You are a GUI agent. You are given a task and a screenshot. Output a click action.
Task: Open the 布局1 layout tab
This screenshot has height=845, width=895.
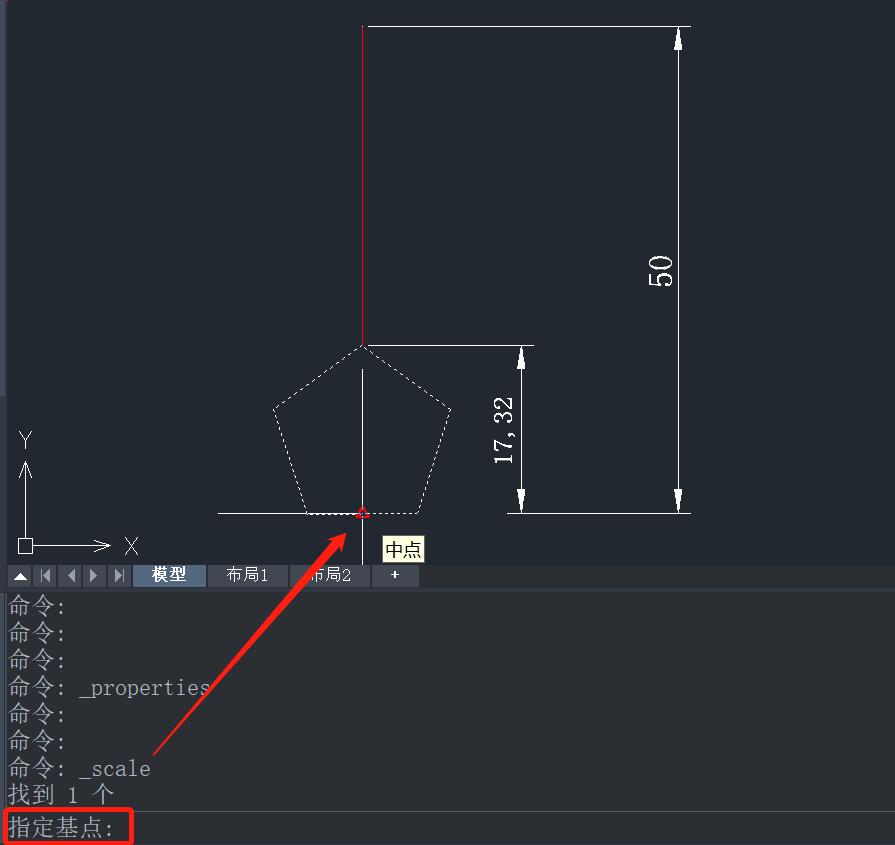(x=247, y=576)
